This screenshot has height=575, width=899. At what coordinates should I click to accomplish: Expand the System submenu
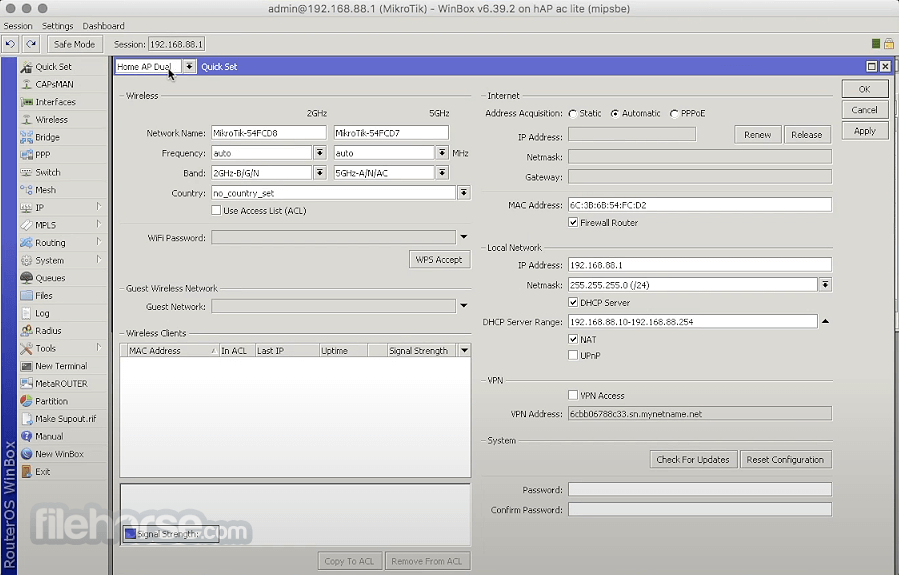pyautogui.click(x=99, y=259)
